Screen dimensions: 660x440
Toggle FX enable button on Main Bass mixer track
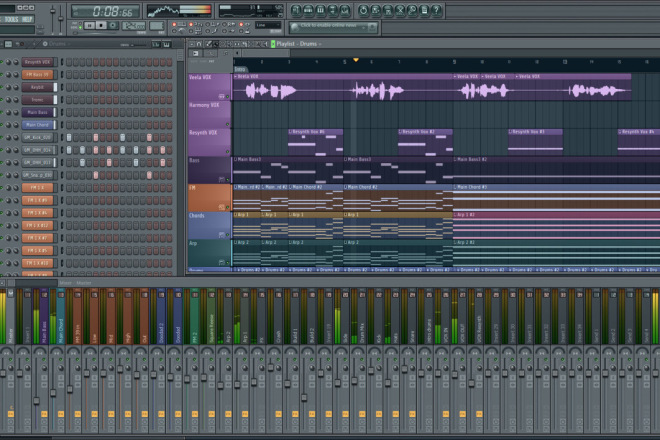click(44, 414)
